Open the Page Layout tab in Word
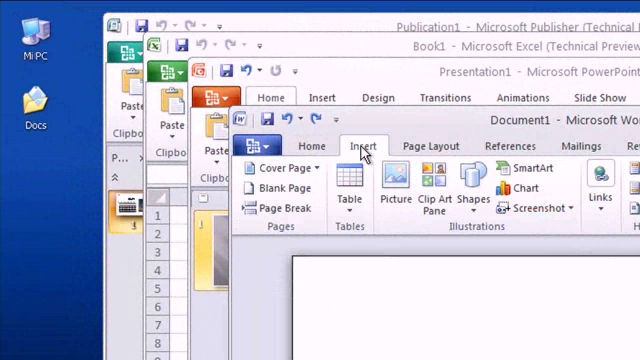640x360 pixels. pos(431,146)
